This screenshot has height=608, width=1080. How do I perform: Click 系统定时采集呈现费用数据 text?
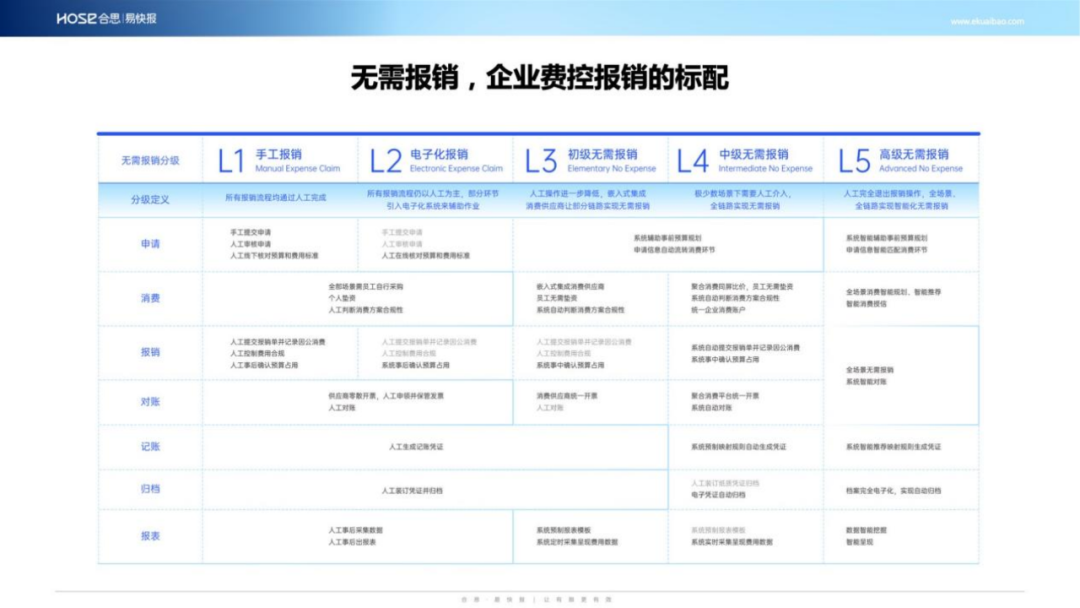pos(577,543)
